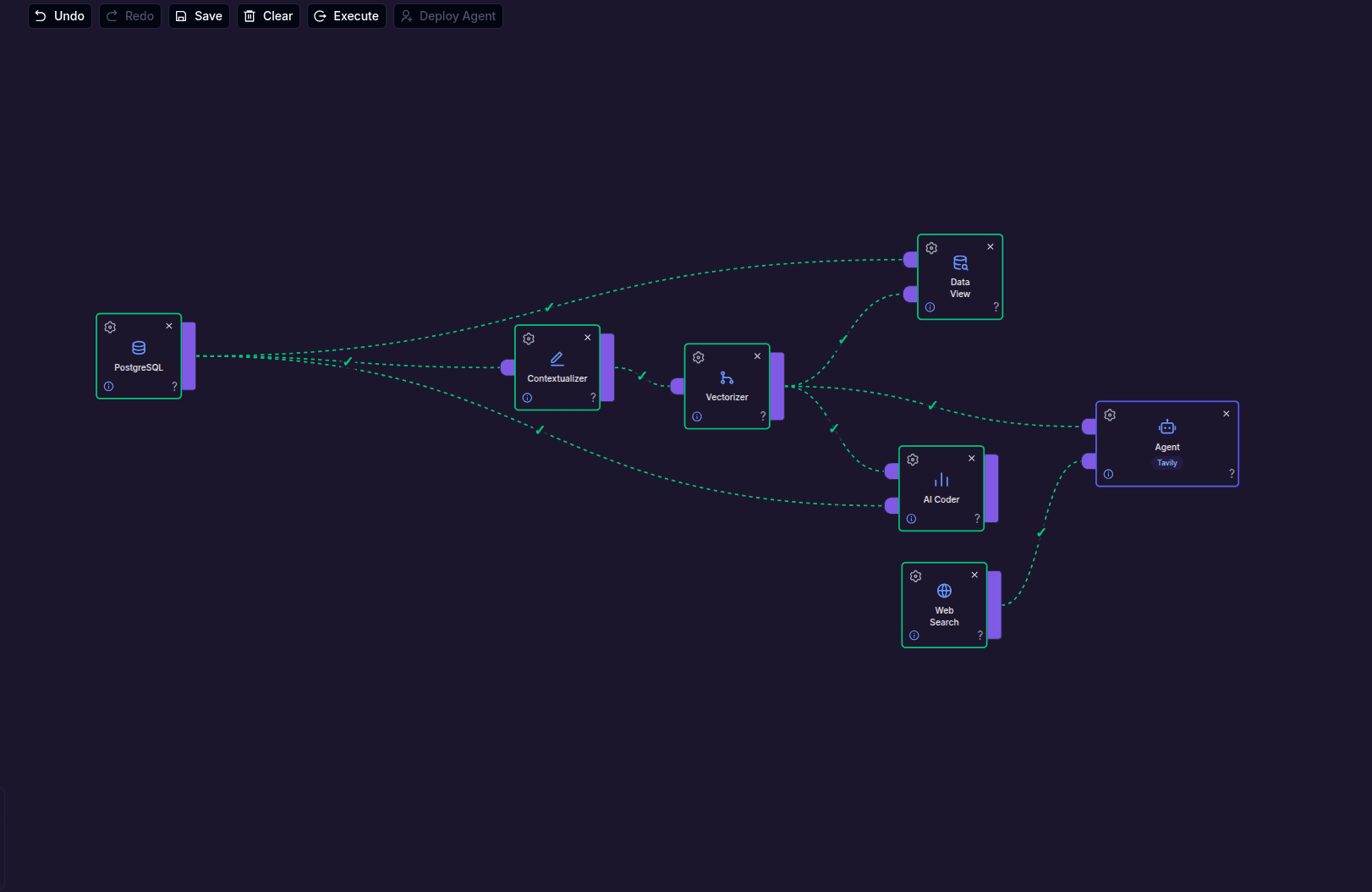
Task: Click the Deploy Agent button
Action: [x=448, y=16]
